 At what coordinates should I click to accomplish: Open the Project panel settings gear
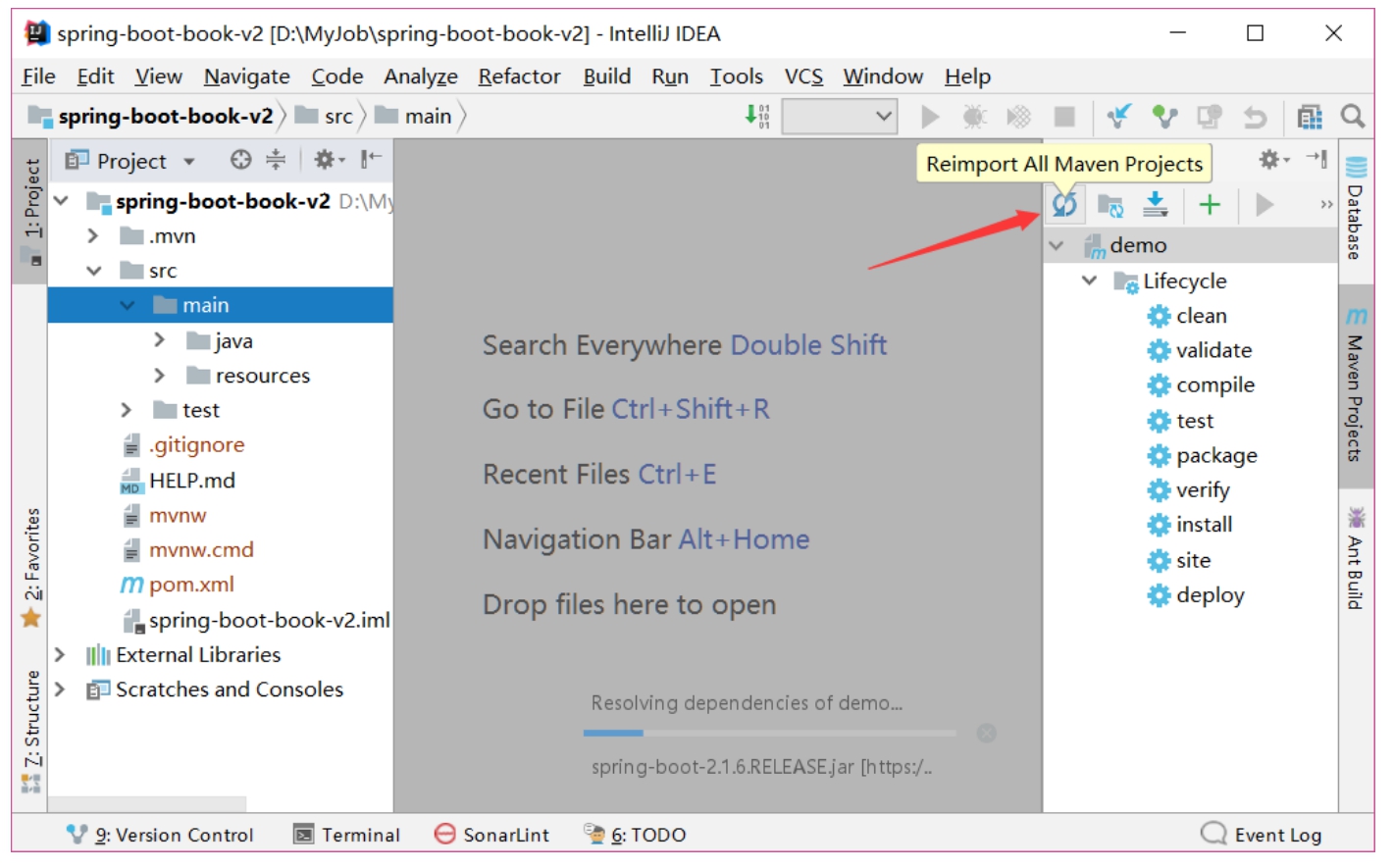[x=329, y=159]
